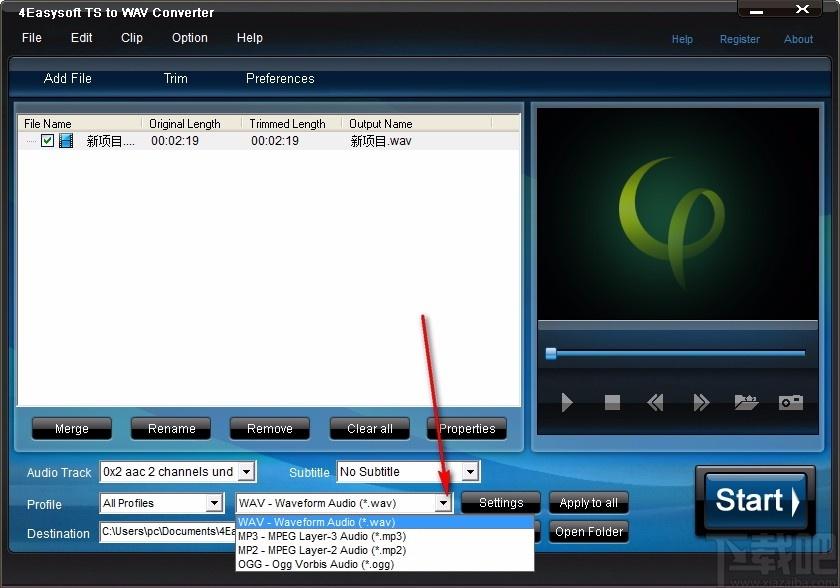Open the Subtitle dropdown
Screen dimensions: 840x588
[470, 472]
